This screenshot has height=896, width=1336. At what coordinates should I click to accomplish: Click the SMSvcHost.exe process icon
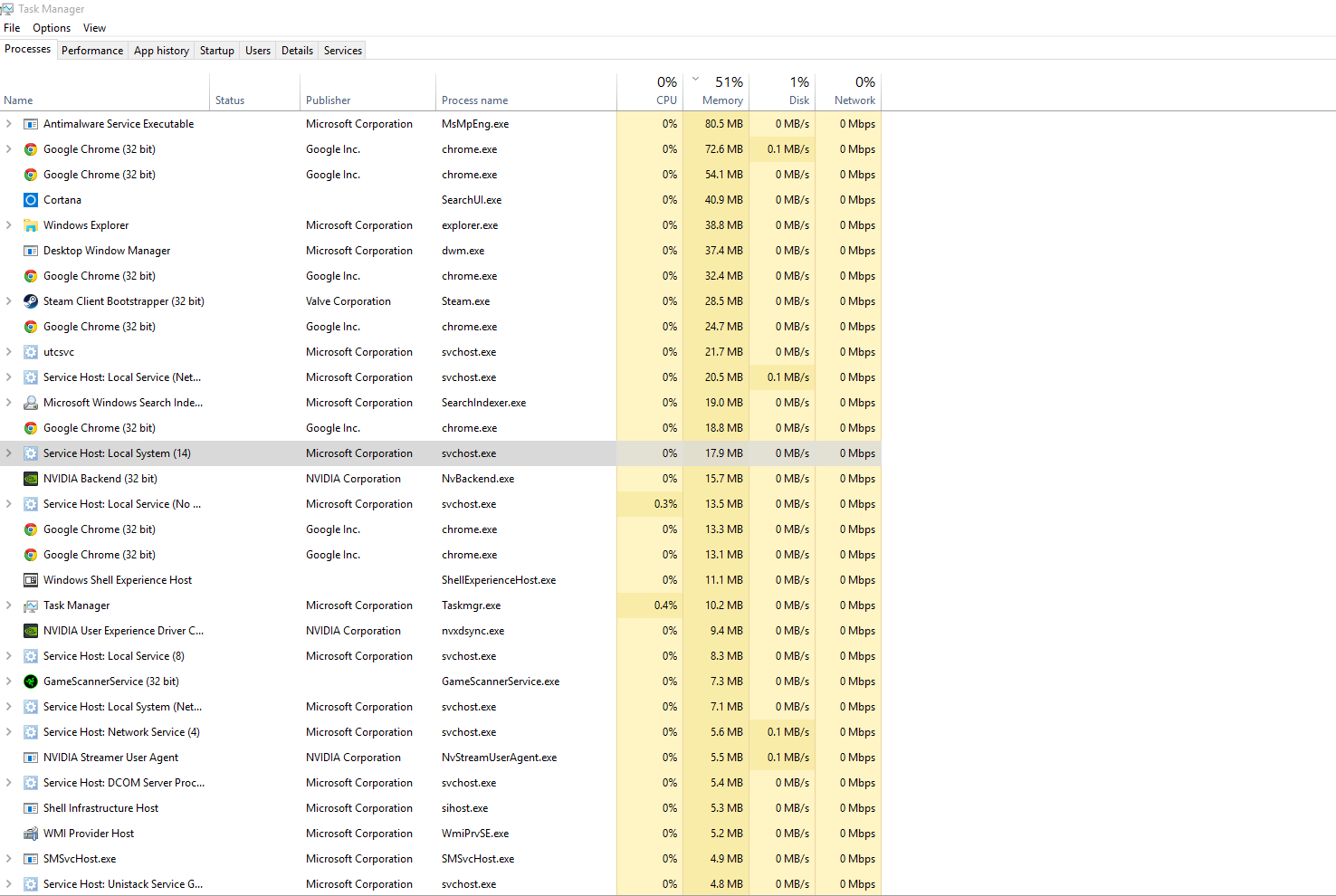(31, 859)
